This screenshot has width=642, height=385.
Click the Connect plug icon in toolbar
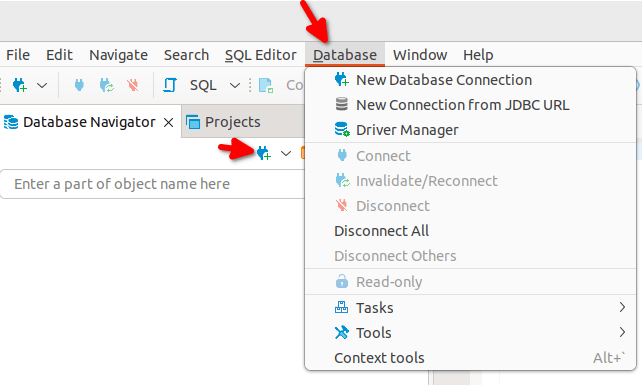79,85
